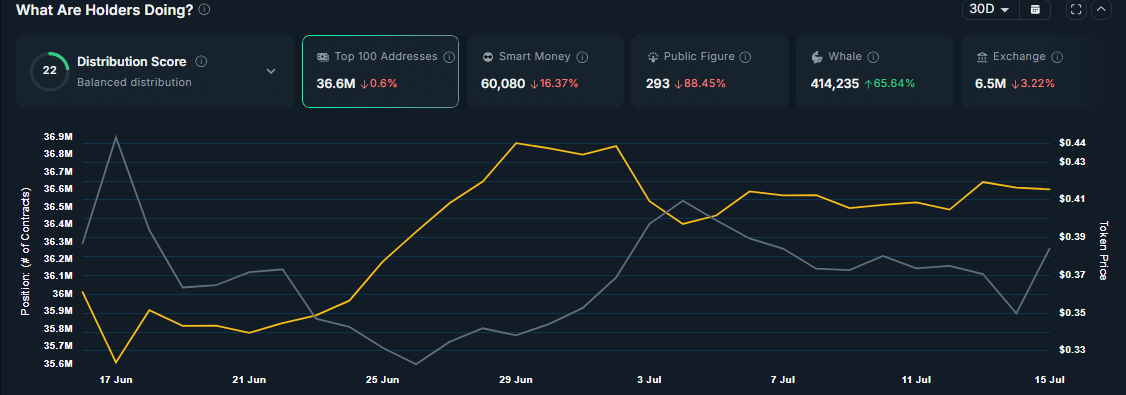Click the 60,080 Smart Money value

coord(503,83)
